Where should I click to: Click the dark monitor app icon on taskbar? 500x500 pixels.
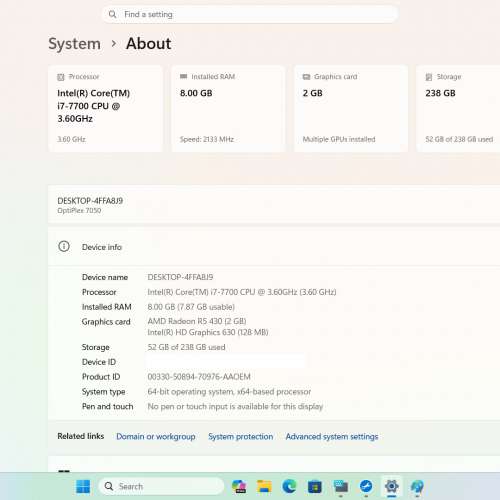[341, 487]
